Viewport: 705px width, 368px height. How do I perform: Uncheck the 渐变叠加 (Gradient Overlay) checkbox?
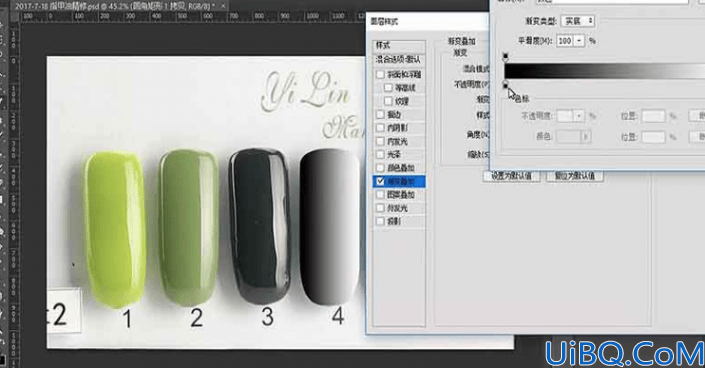click(x=380, y=181)
